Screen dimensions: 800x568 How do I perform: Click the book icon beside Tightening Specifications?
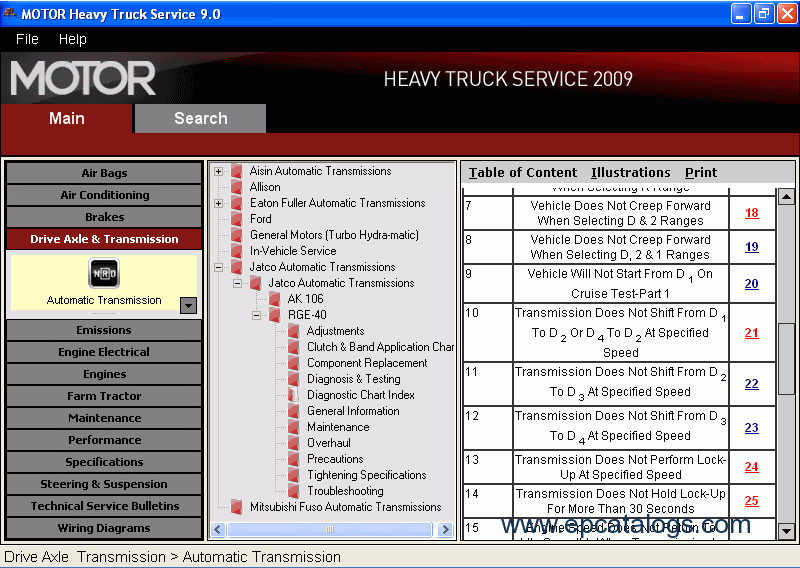(x=293, y=475)
